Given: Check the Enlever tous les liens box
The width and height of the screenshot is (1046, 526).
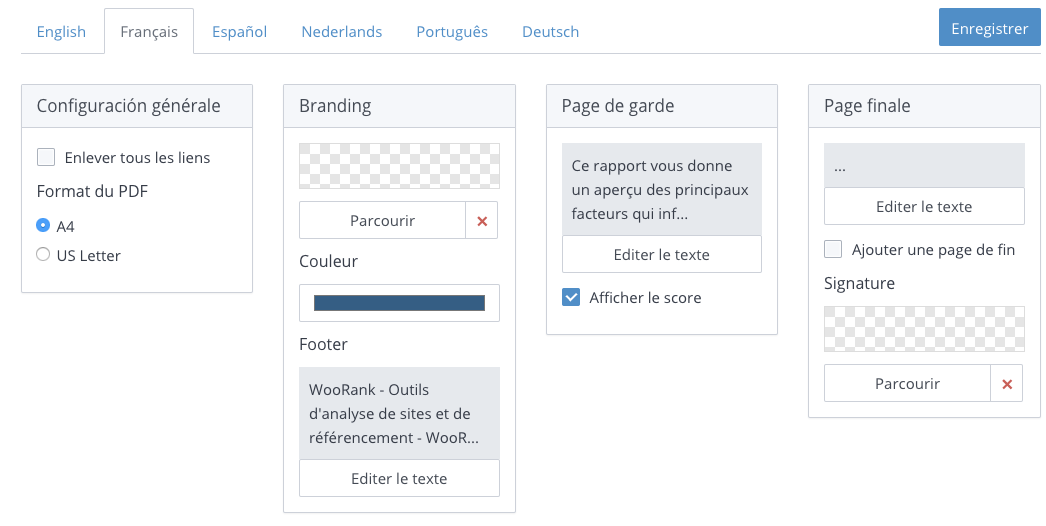Looking at the screenshot, I should click(46, 158).
